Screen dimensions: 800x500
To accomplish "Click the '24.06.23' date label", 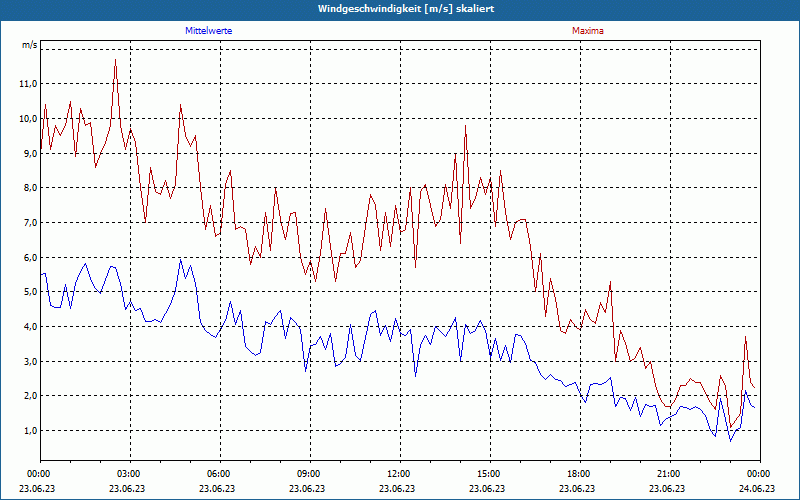I will (757, 488).
